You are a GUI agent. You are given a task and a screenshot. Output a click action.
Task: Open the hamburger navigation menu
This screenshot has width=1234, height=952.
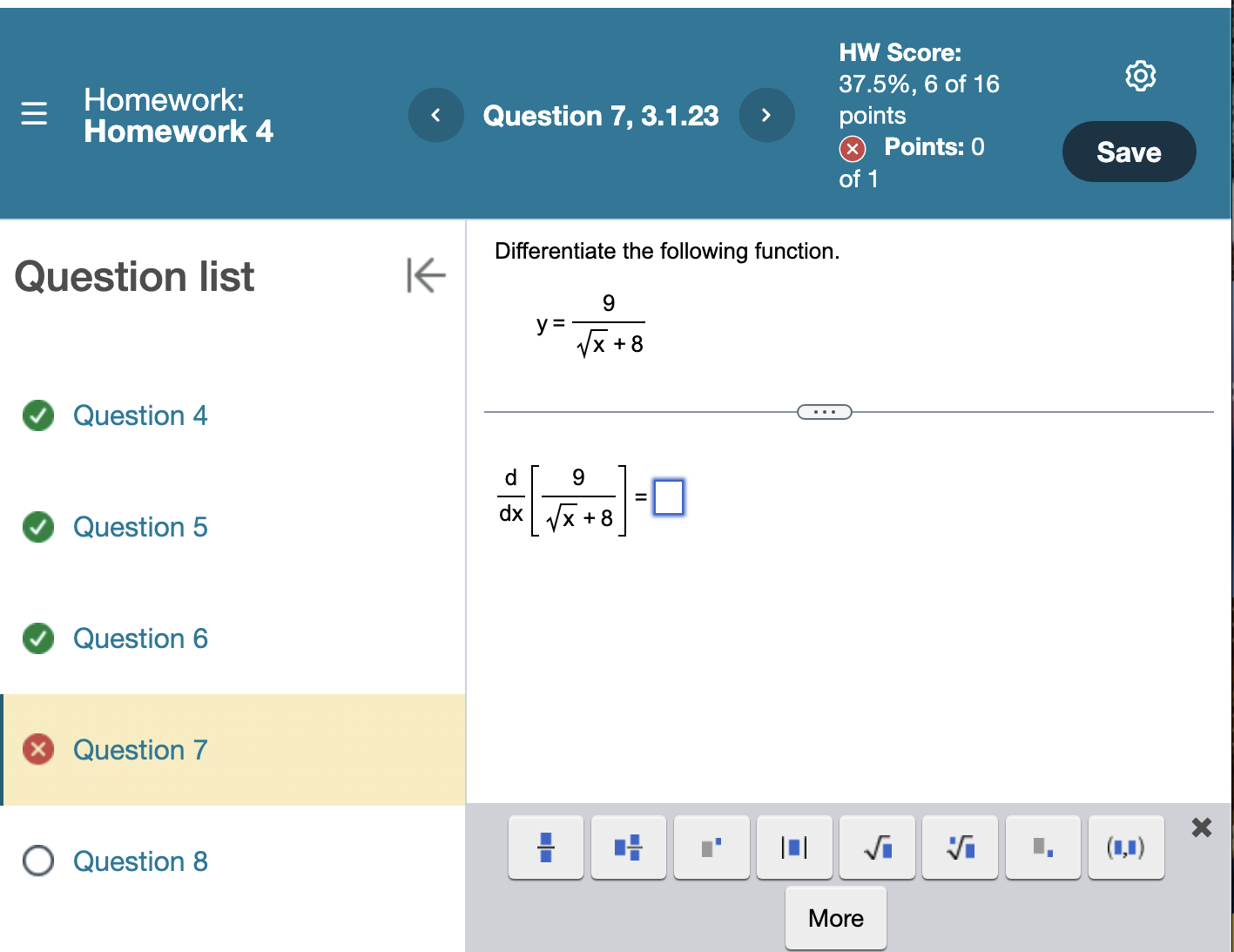(x=33, y=114)
